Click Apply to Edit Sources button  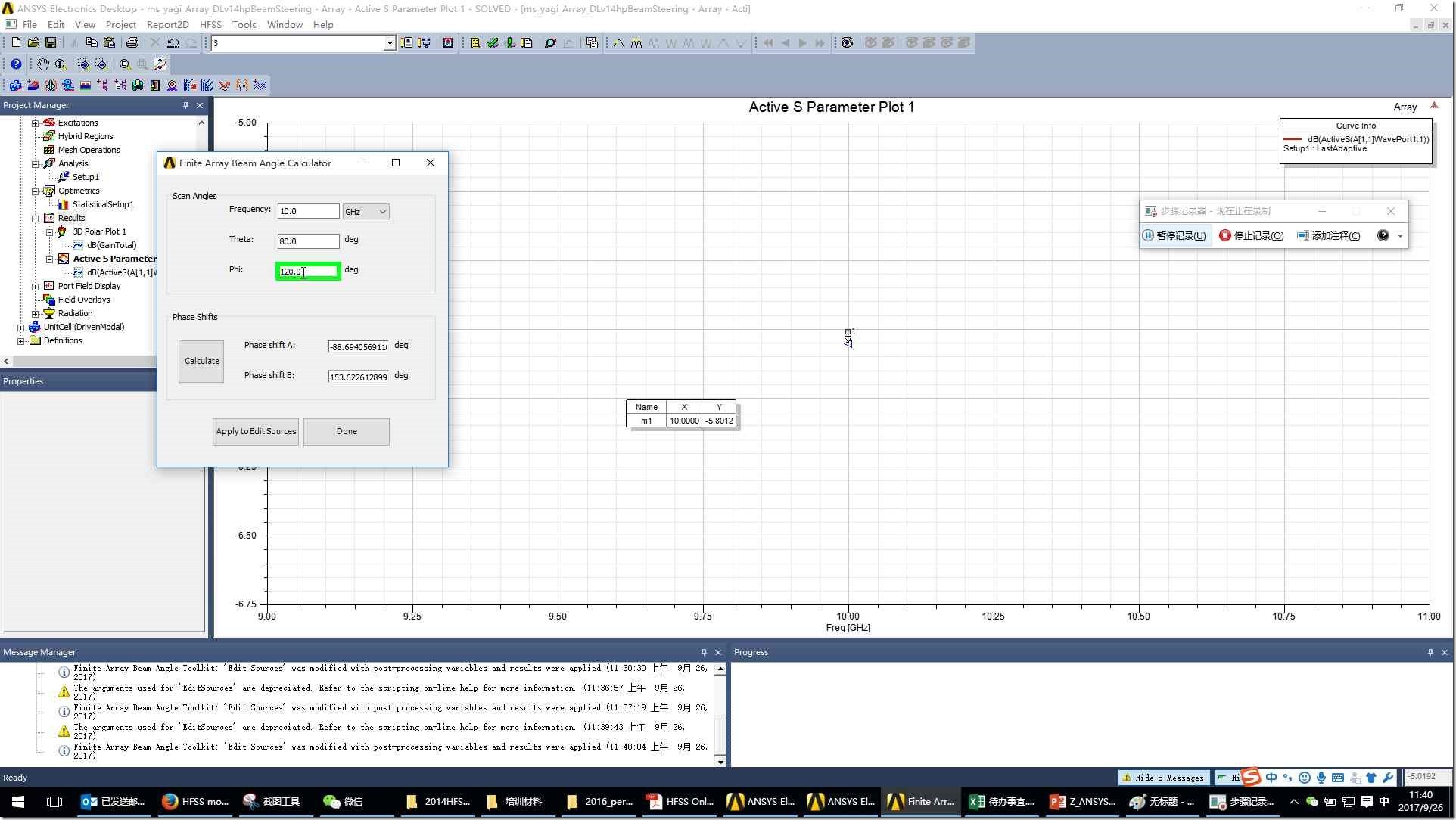[x=256, y=431]
